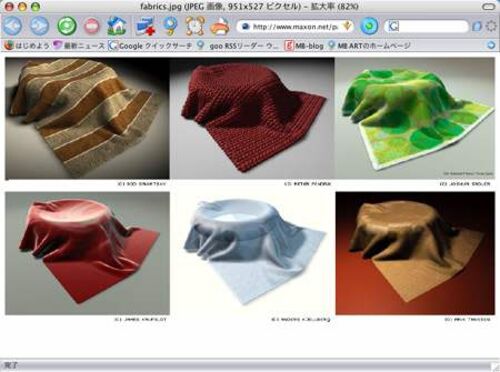Image resolution: width=500 pixels, height=372 pixels.
Task: Click the print icon in toolbar
Action: [220, 26]
